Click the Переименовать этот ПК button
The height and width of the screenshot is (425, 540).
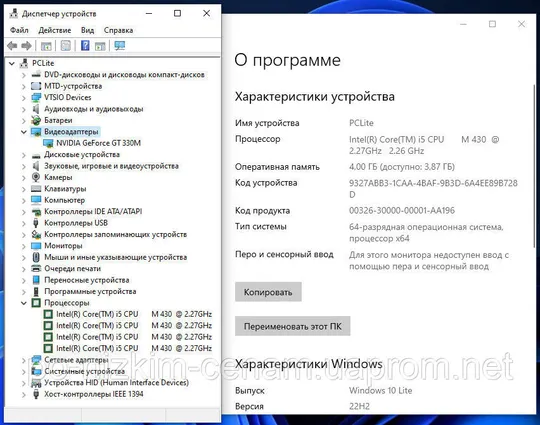pos(293,326)
